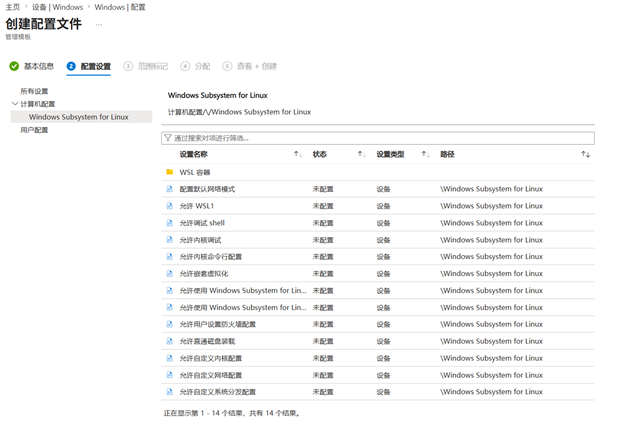
Task: Click the document icon beside 允许 WSL1
Action: [170, 206]
